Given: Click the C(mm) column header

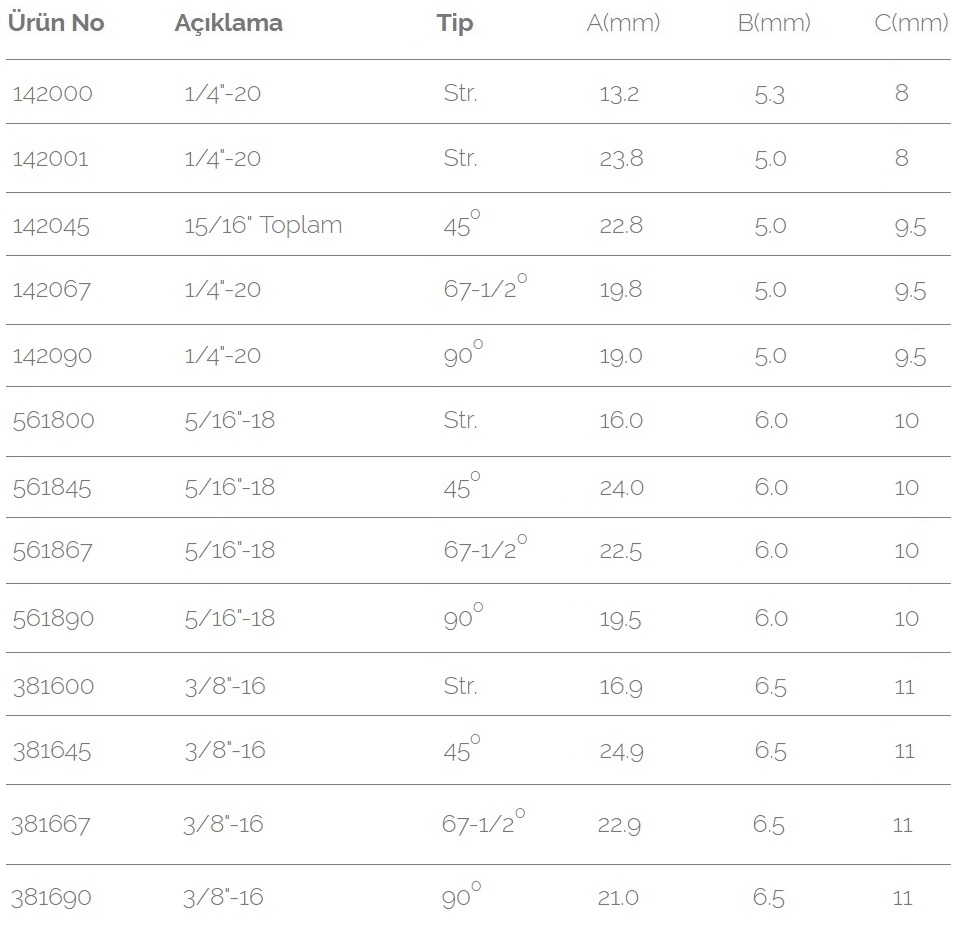Looking at the screenshot, I should pyautogui.click(x=910, y=23).
